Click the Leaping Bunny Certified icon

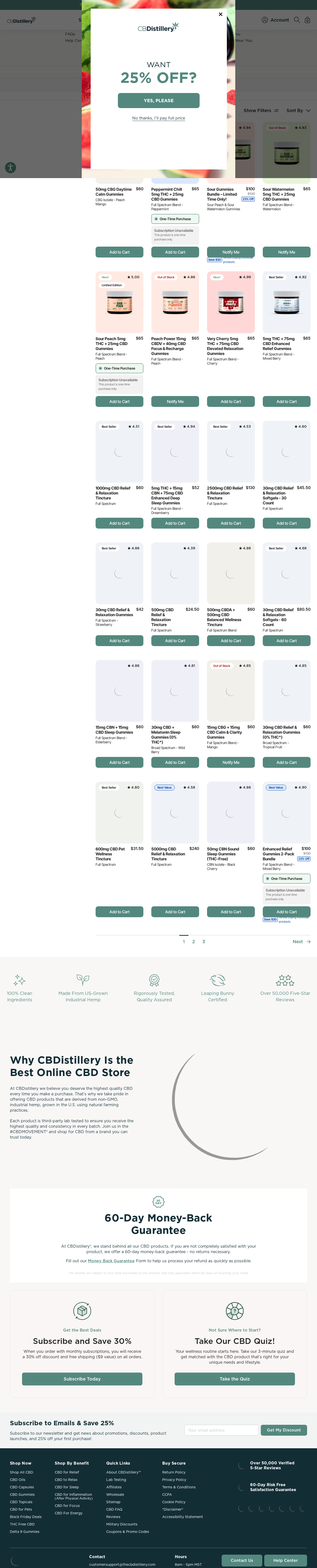pyautogui.click(x=218, y=980)
